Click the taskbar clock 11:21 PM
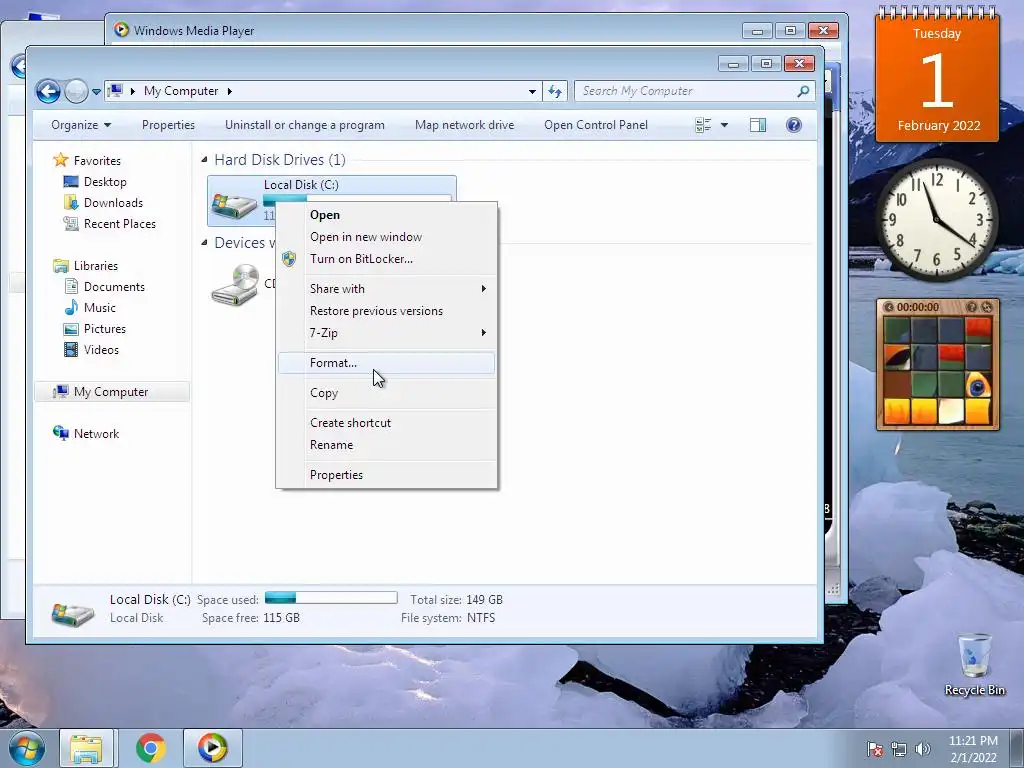 click(x=973, y=748)
